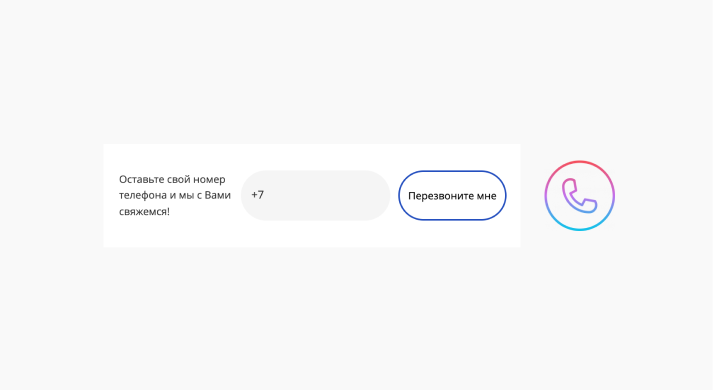The height and width of the screenshot is (391, 713).
Task: Click the word "мне" on the callback button
Action: point(486,196)
